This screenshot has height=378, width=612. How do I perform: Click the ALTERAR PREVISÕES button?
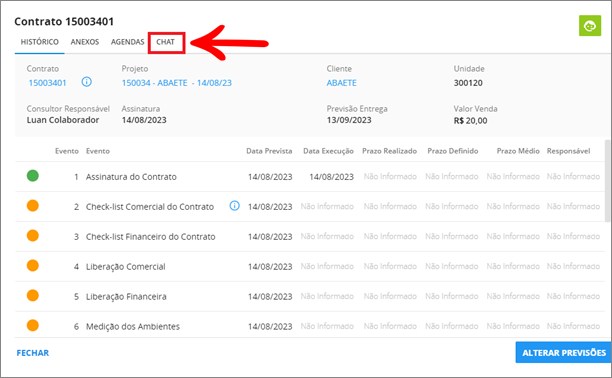click(564, 353)
